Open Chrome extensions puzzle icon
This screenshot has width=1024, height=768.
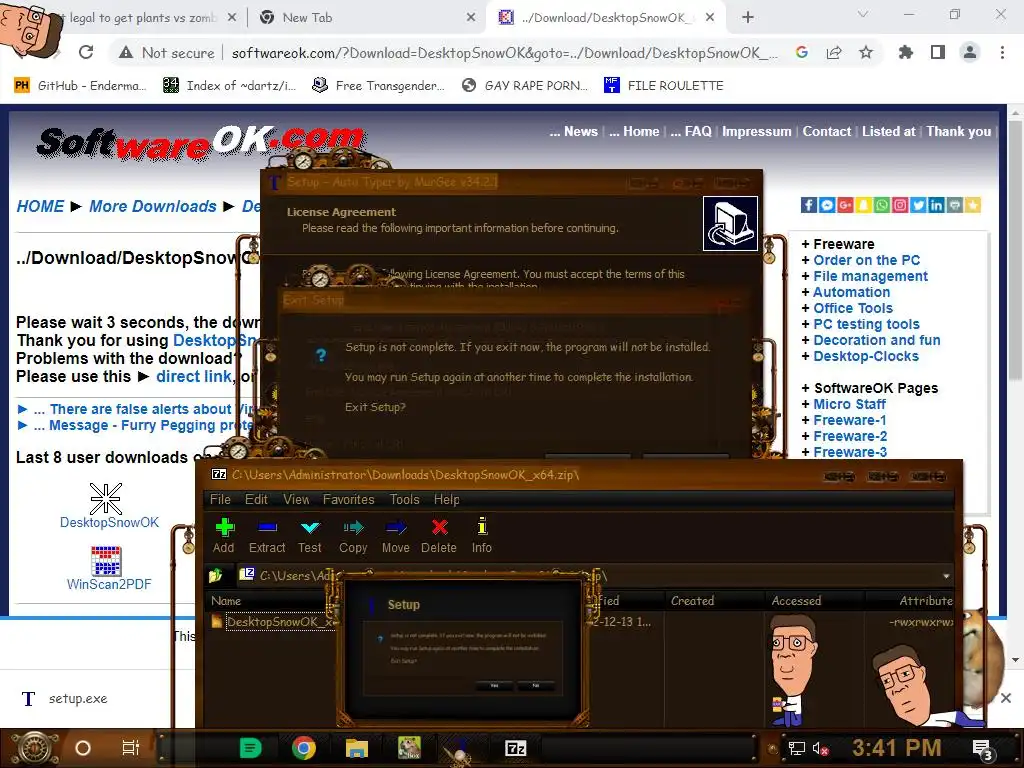906,52
